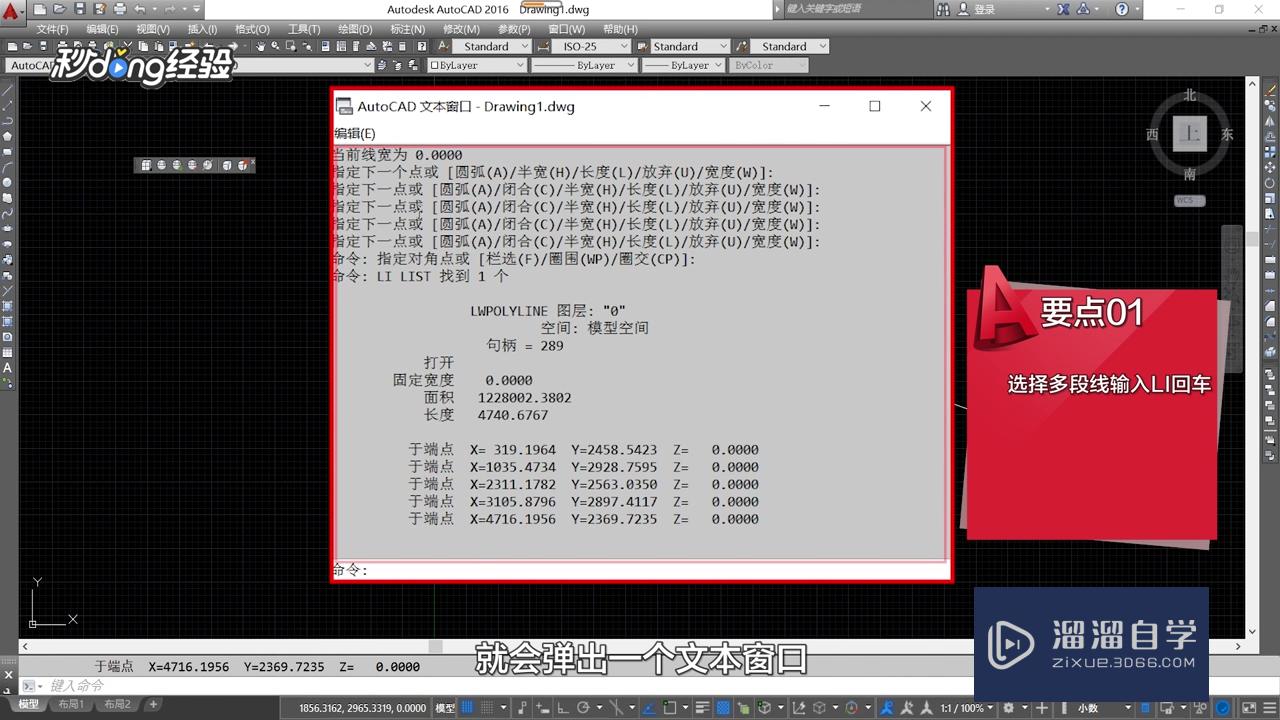Select the Polyline draw tool
Image resolution: width=1280 pixels, height=720 pixels.
[x=9, y=120]
